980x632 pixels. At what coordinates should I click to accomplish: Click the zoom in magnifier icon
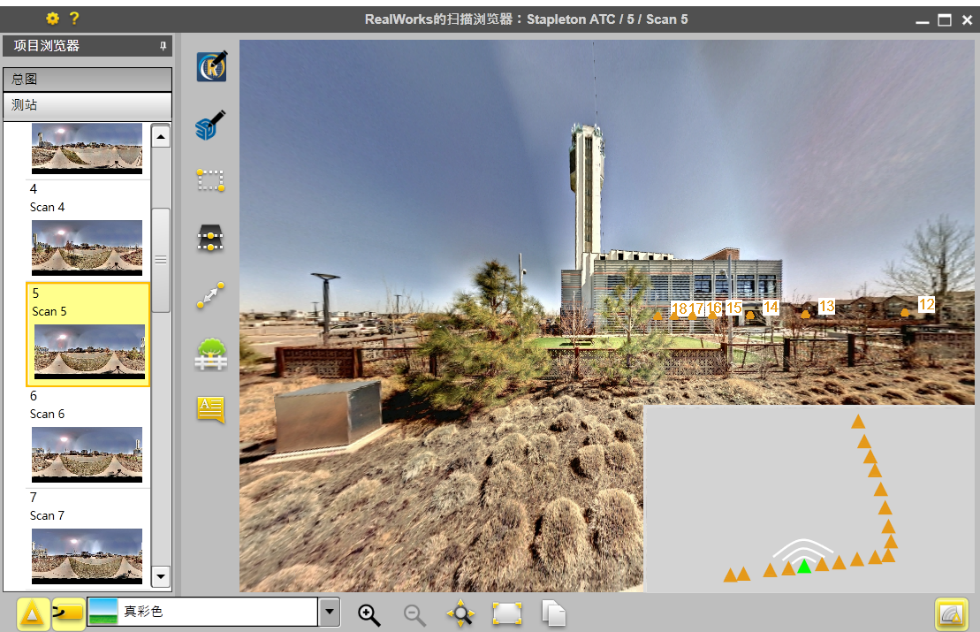[369, 614]
